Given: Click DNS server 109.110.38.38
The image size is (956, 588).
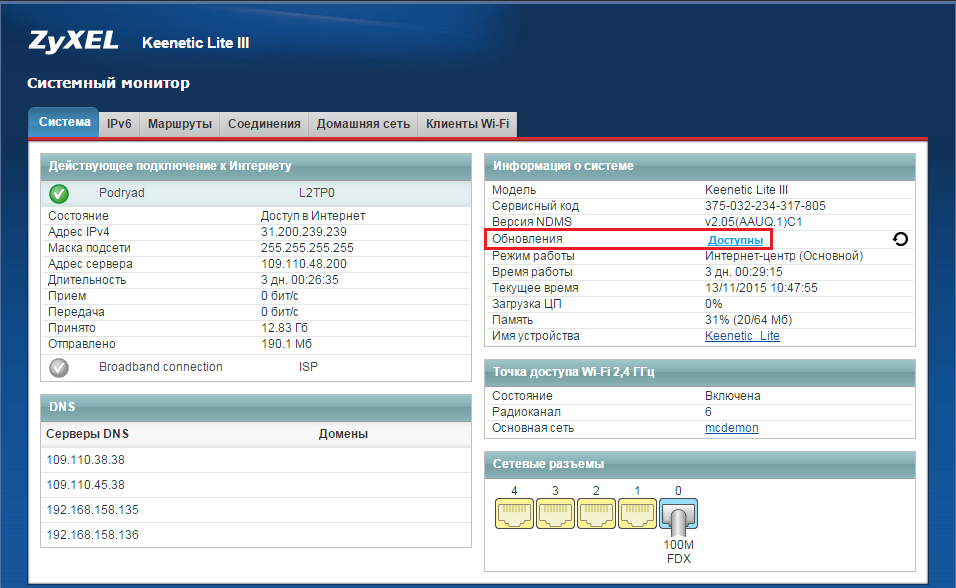Looking at the screenshot, I should 85,460.
